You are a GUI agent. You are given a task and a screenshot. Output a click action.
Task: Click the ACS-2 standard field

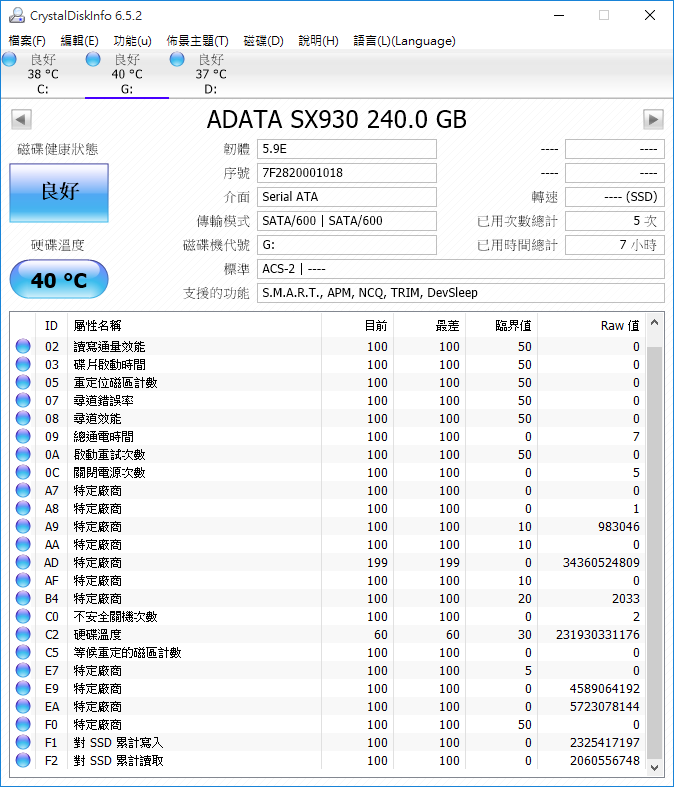[x=461, y=270]
